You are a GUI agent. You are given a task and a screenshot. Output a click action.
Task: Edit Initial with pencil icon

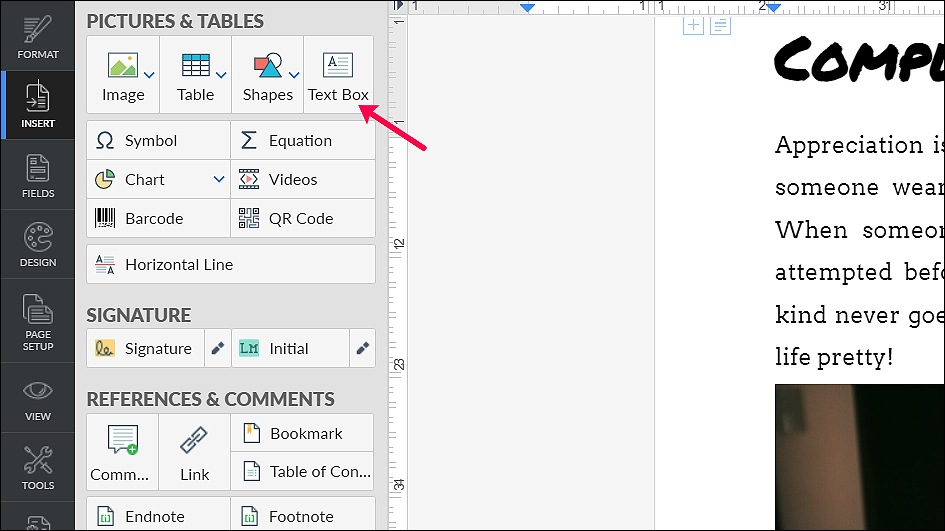362,348
